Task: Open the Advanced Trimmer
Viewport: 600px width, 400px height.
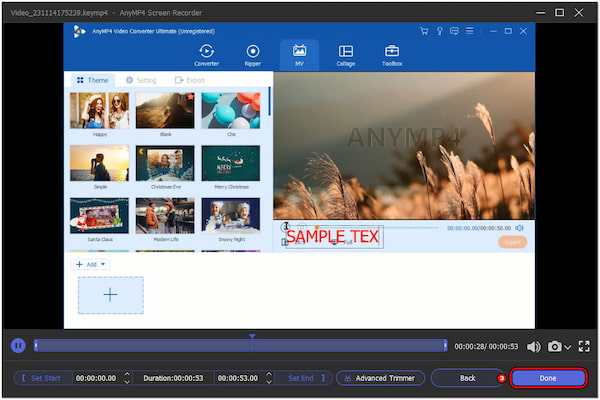Action: [x=380, y=378]
